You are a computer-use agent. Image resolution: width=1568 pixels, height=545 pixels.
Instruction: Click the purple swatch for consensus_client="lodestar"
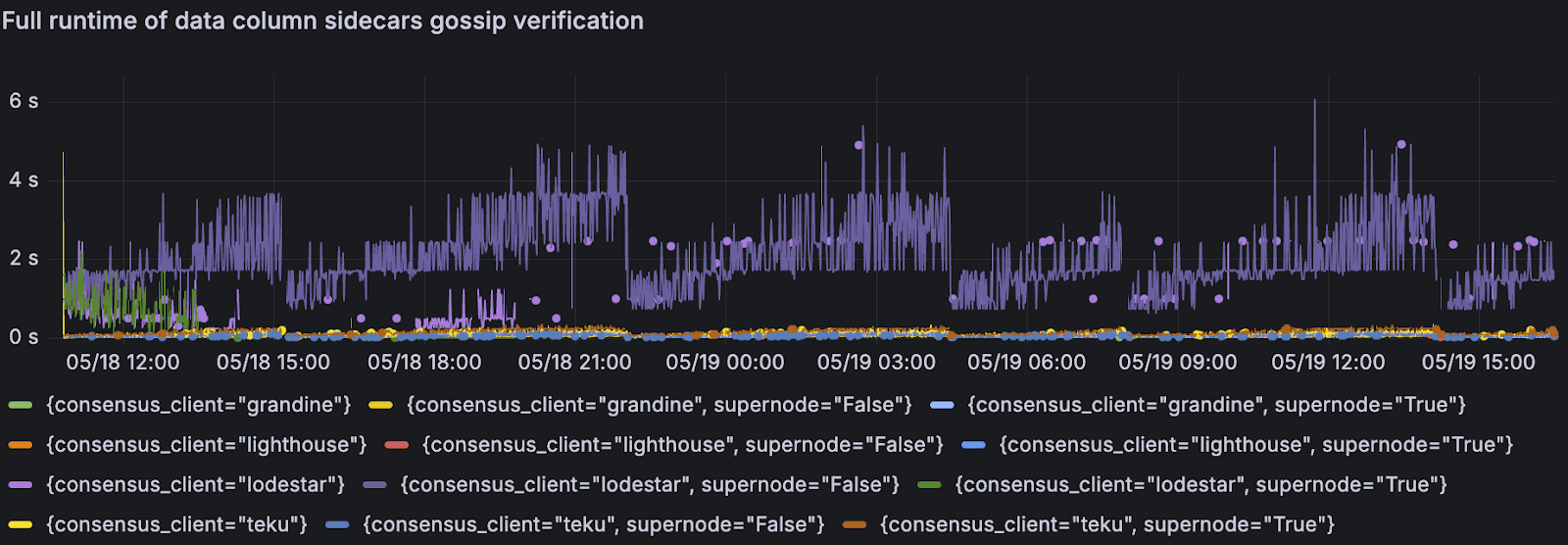(x=21, y=484)
